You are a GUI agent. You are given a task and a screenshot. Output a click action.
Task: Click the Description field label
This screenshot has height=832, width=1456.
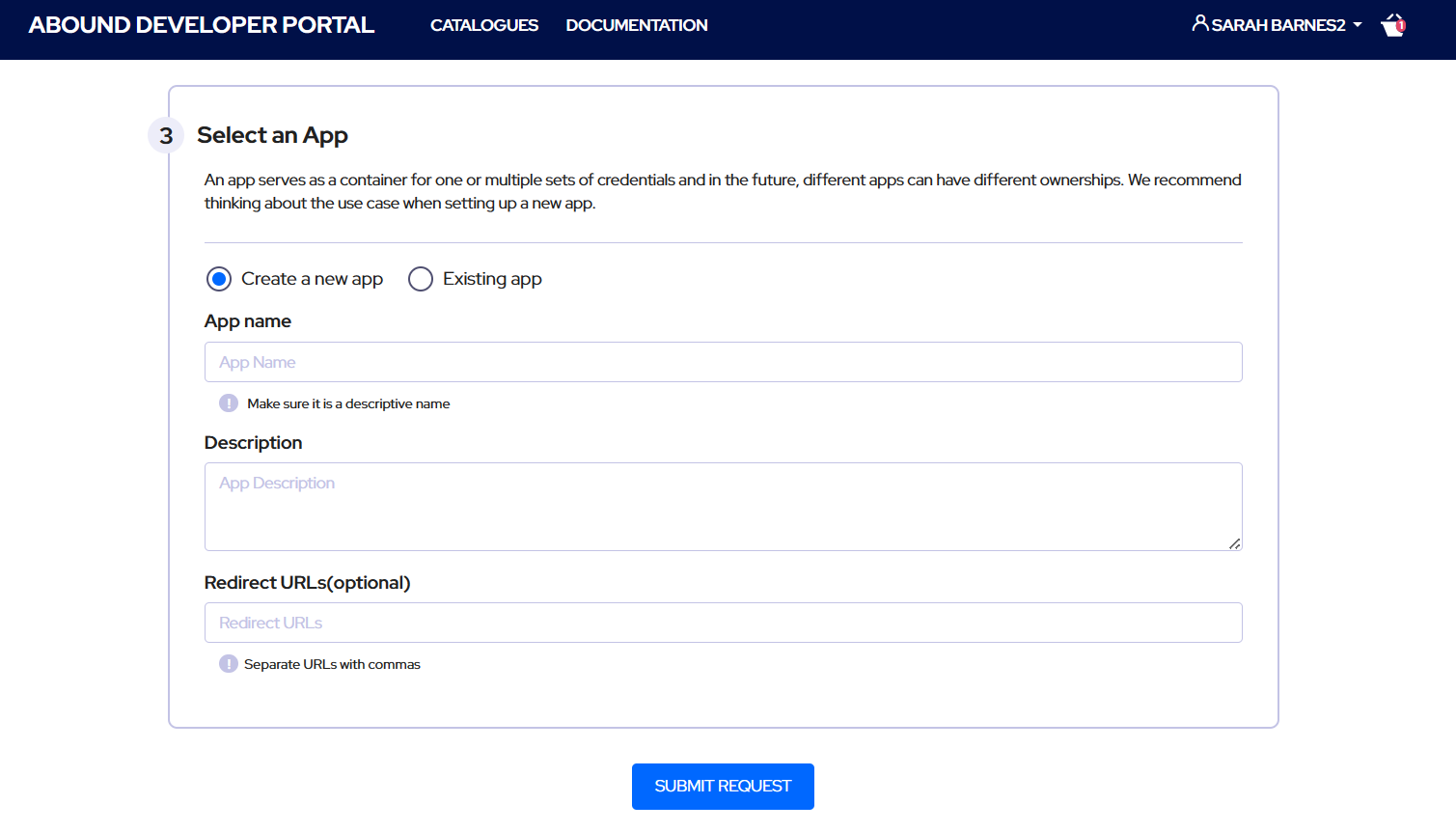254,443
